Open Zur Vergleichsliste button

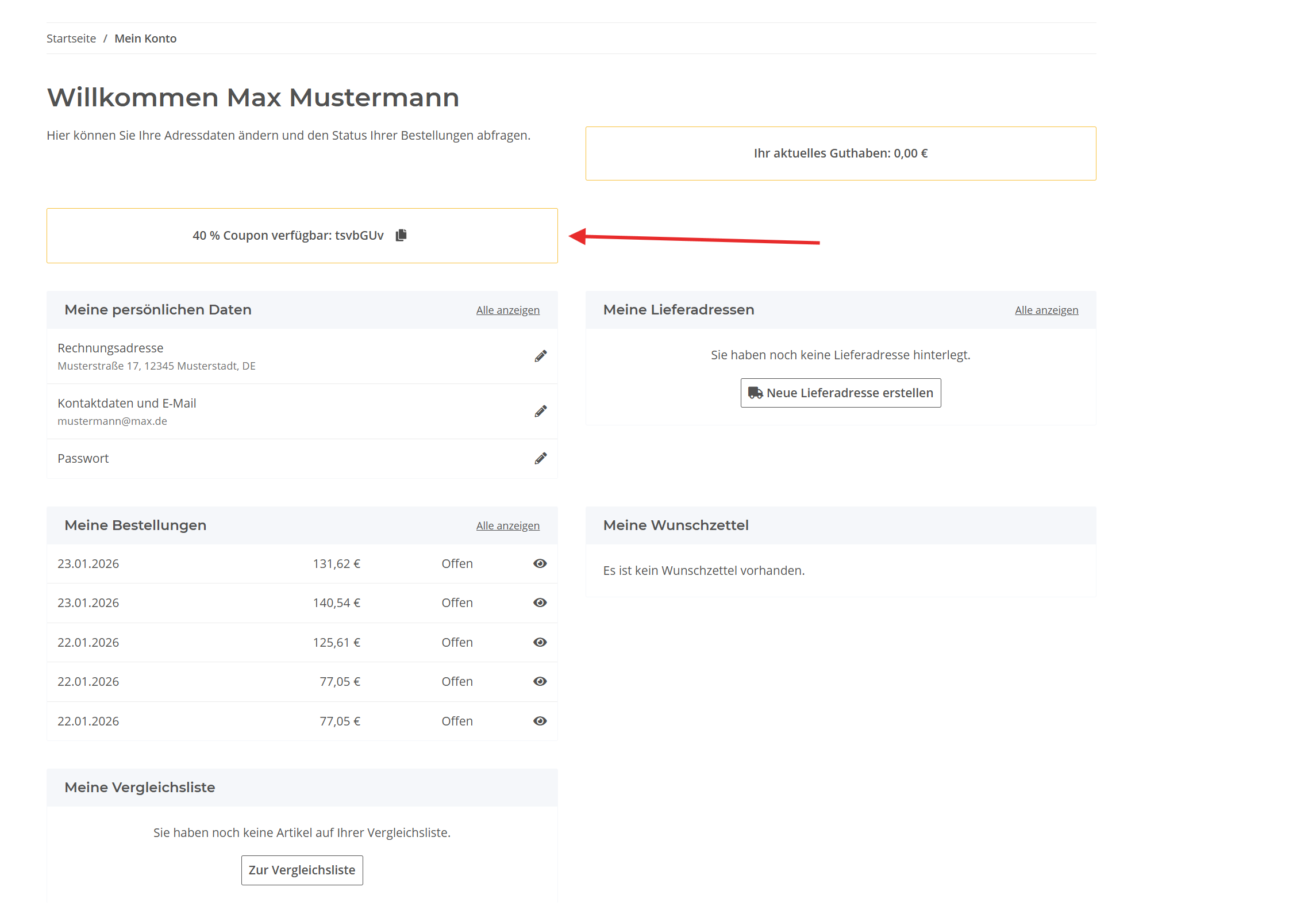[302, 870]
